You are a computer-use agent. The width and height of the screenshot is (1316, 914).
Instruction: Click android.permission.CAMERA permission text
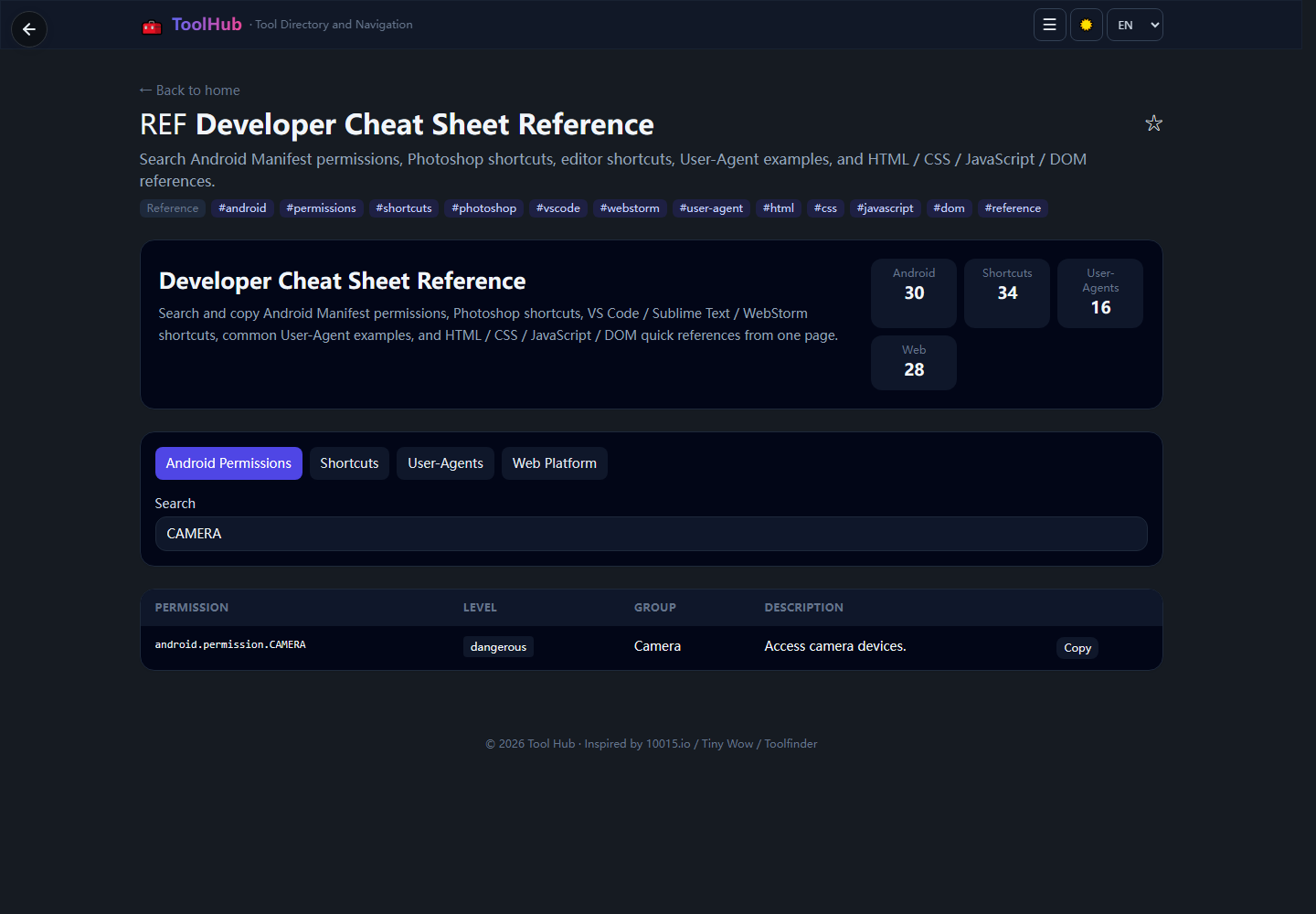(x=230, y=645)
